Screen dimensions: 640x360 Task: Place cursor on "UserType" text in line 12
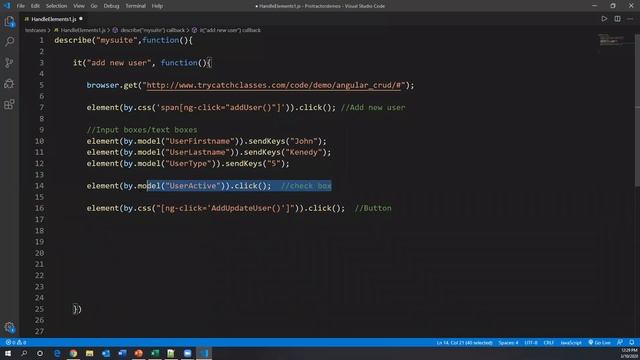coord(189,163)
